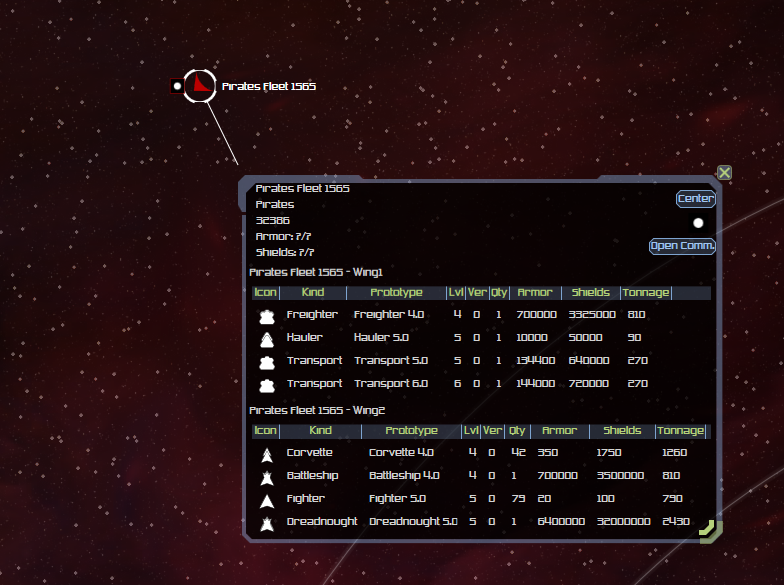Click the Pirates Fleet 1565 map marker icon
784x585 pixels.
click(x=200, y=86)
